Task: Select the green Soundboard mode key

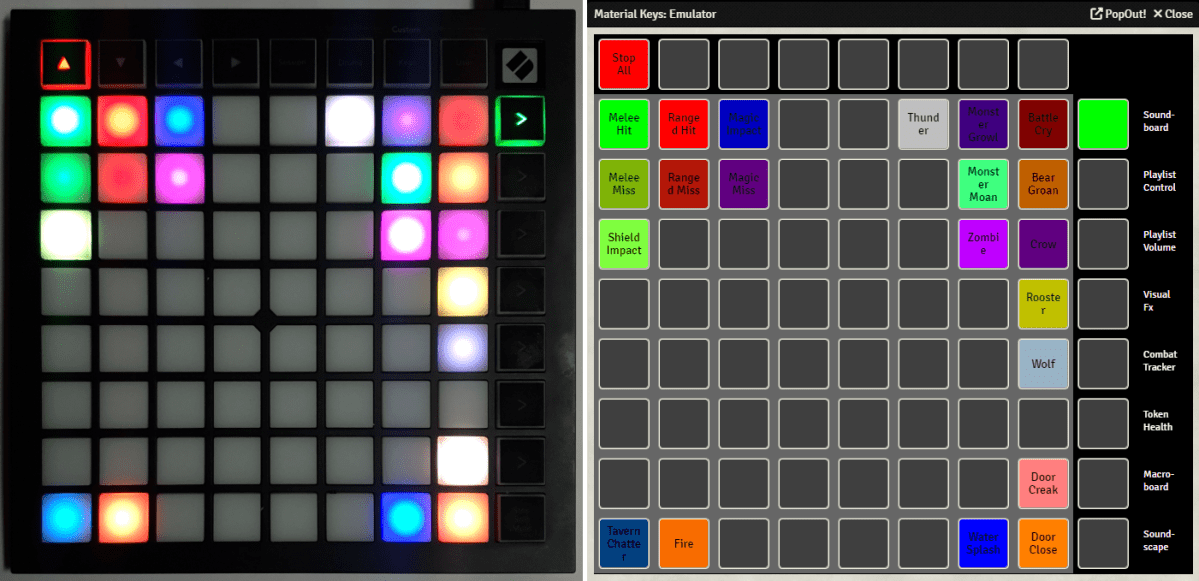Action: (x=1103, y=124)
